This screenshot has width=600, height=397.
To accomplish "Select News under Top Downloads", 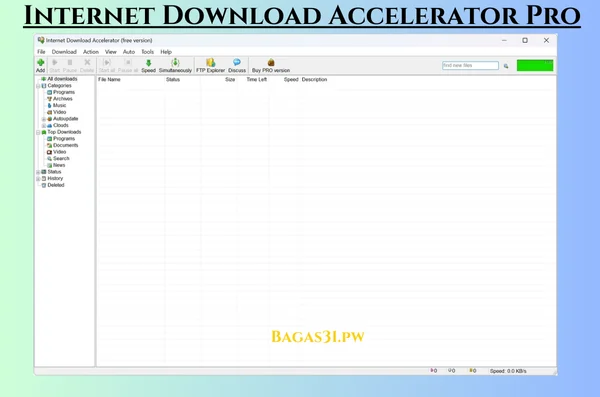I will pyautogui.click(x=59, y=165).
